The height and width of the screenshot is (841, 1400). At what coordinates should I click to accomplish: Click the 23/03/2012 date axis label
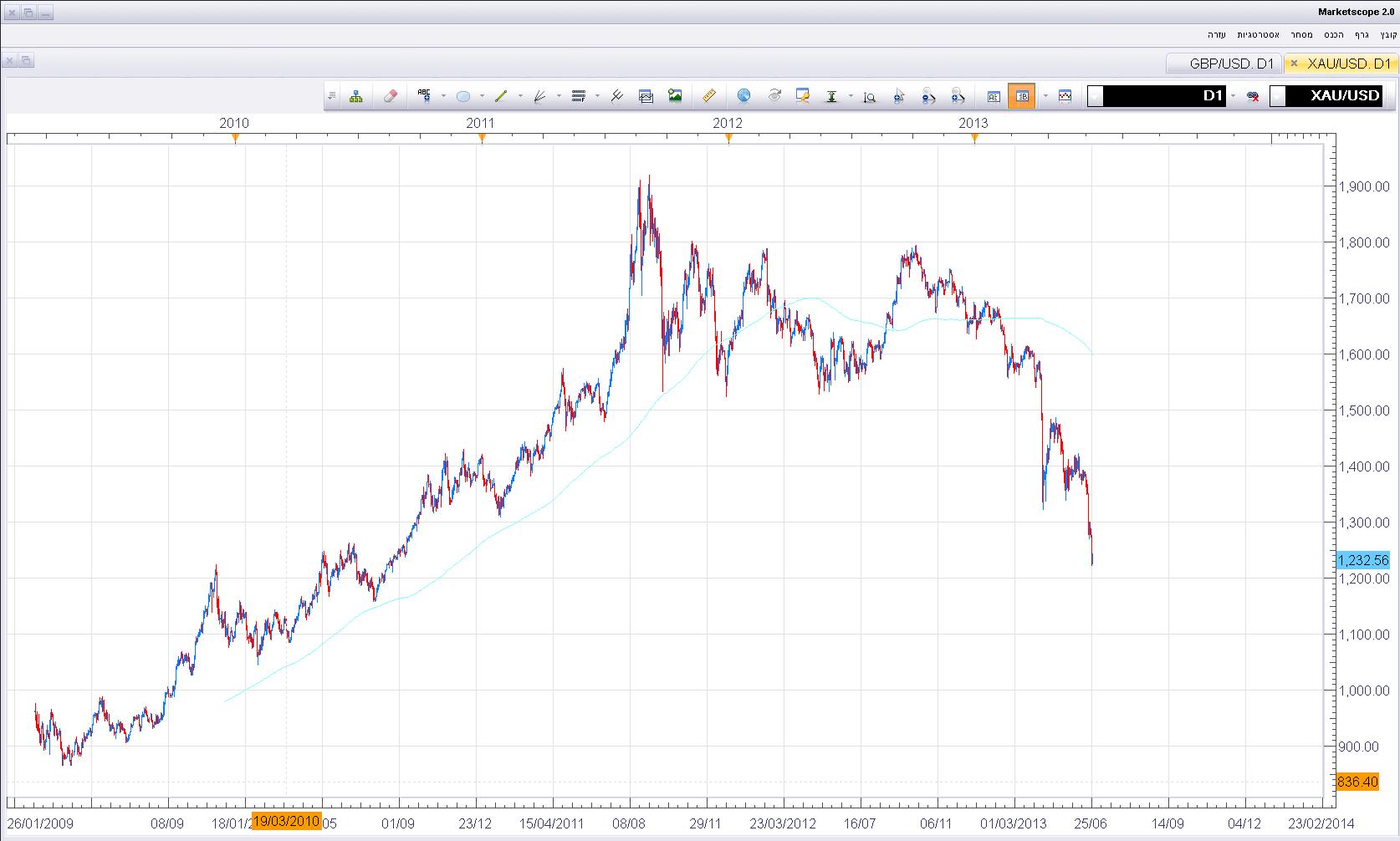(x=783, y=823)
